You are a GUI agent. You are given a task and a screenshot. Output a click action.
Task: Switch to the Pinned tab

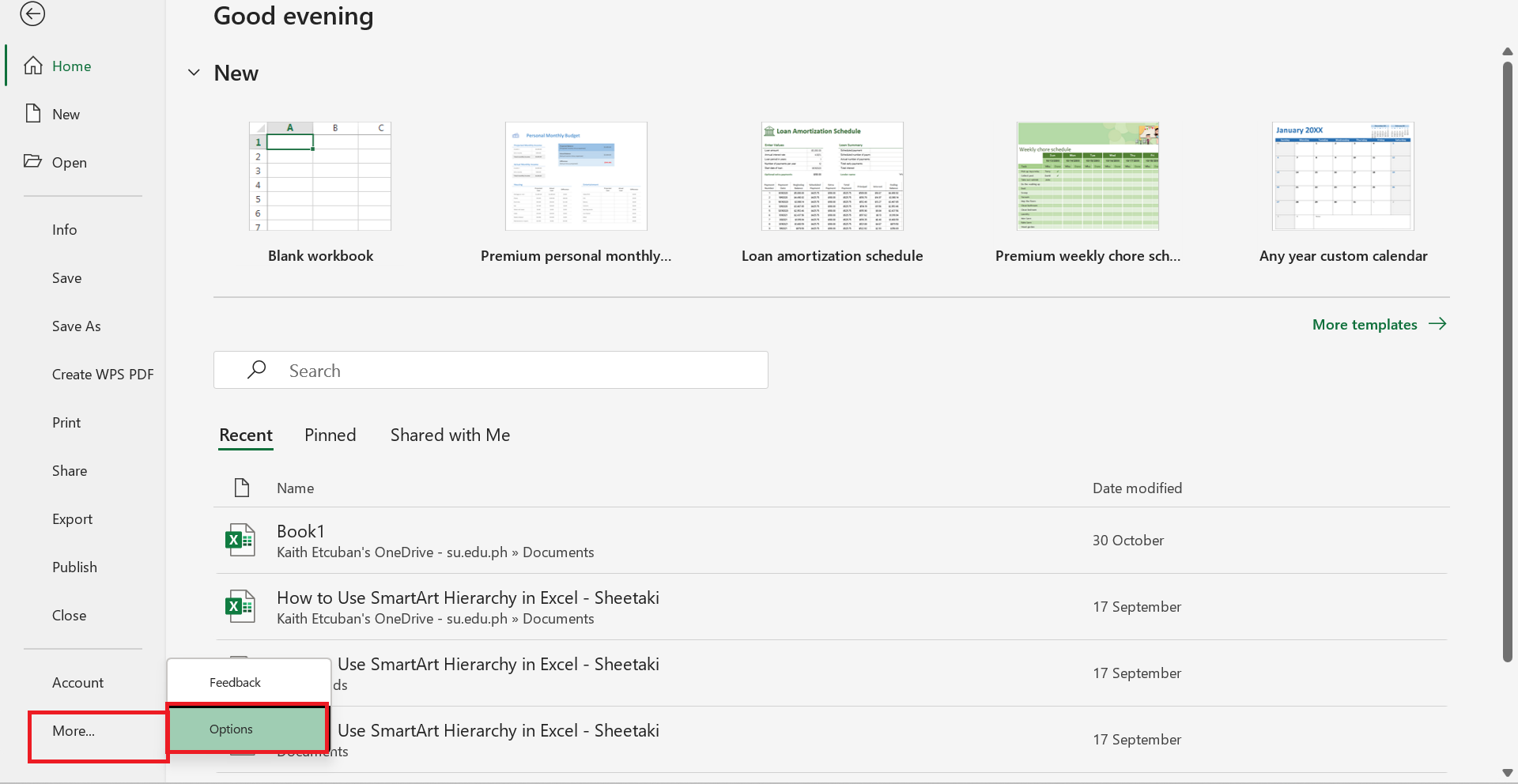pyautogui.click(x=330, y=435)
